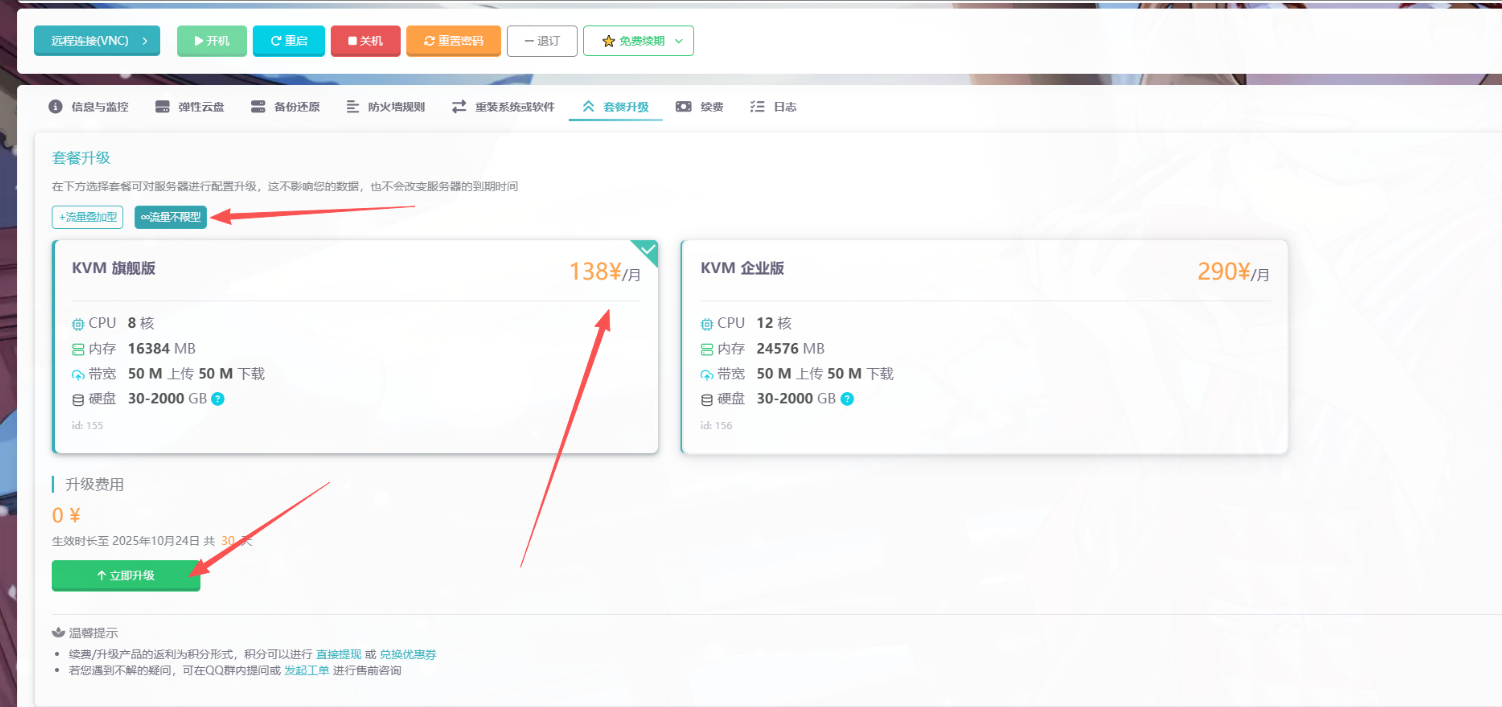Click the banknote icon beside 续费

pos(684,107)
